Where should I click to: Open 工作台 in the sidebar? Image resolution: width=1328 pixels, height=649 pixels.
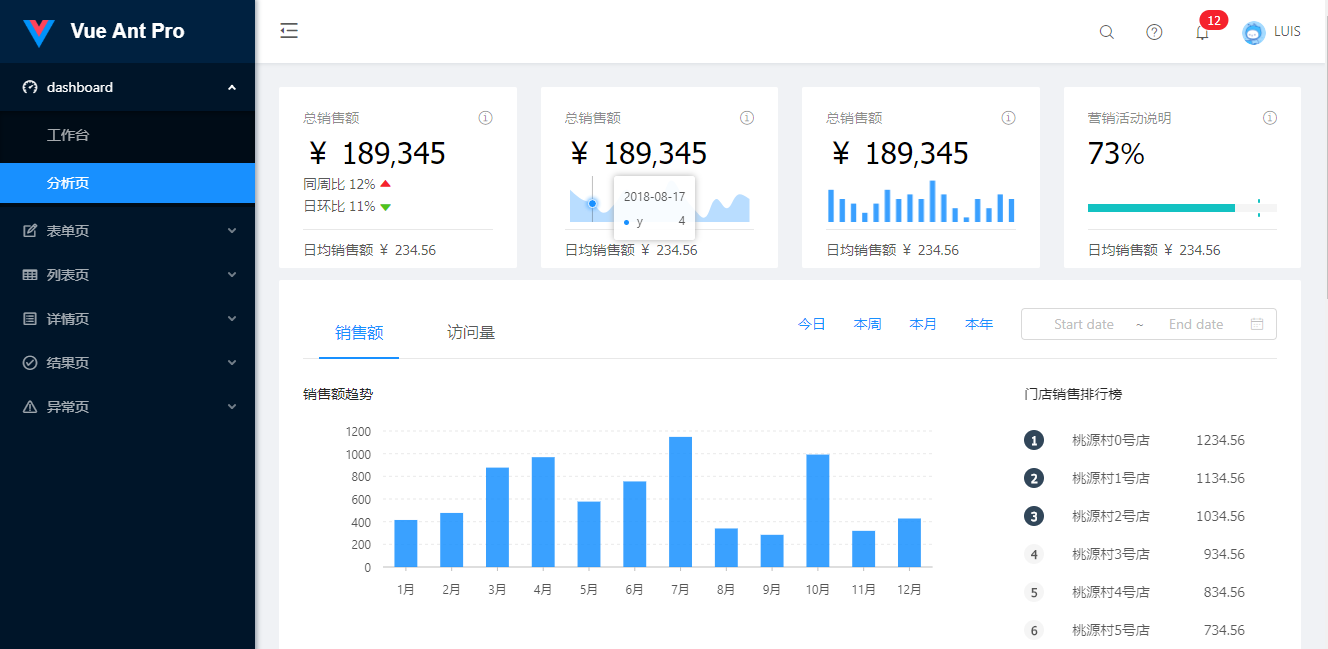[68, 135]
